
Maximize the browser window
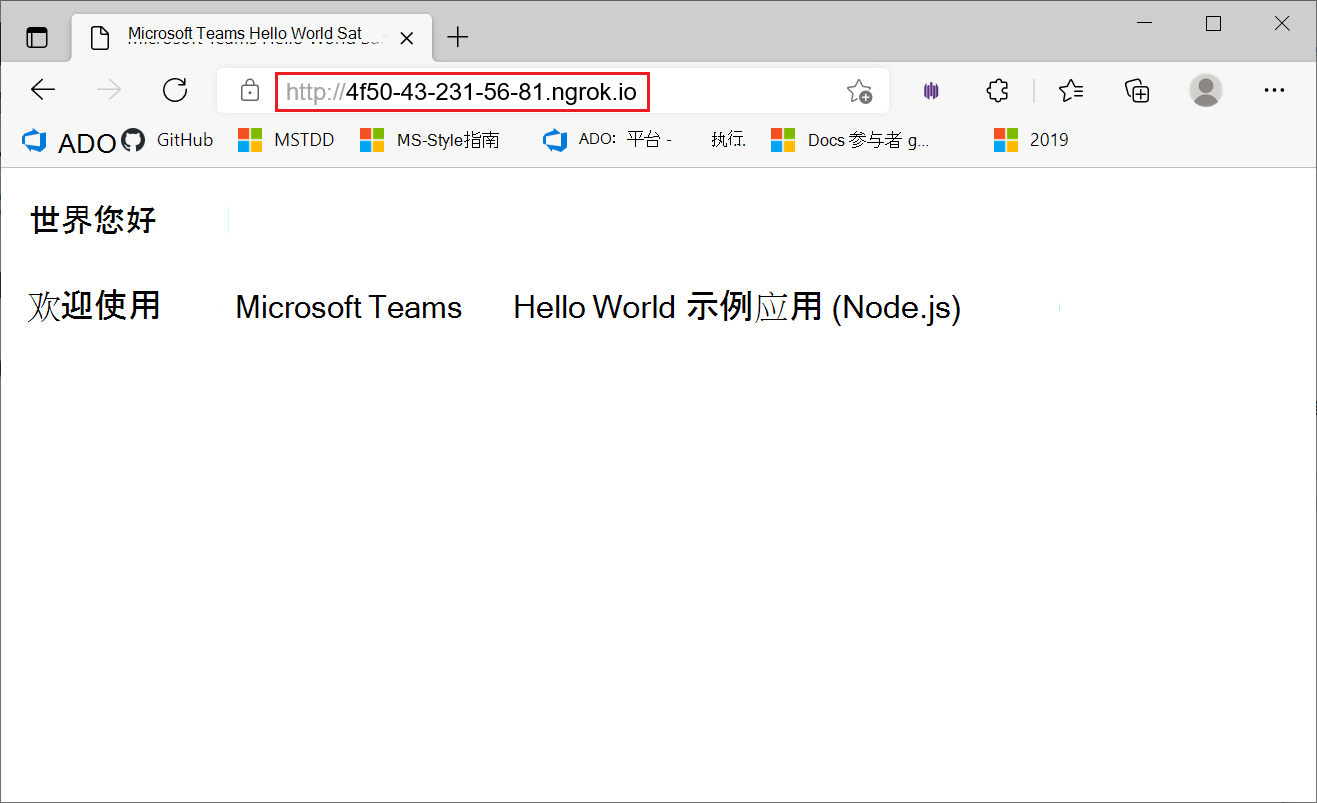pos(1213,23)
